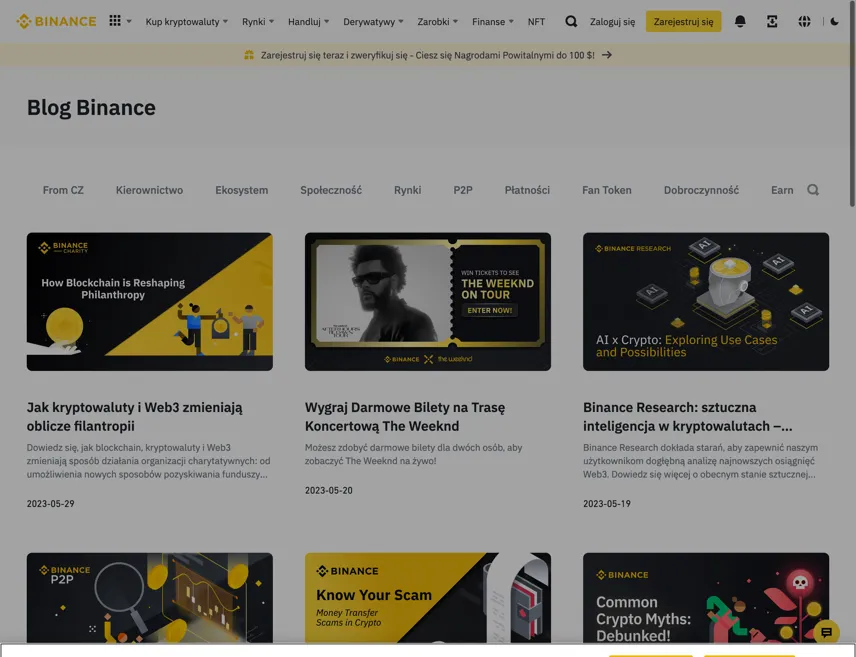Viewport: 856px width, 657px height.
Task: Open the language globe icon
Action: point(804,21)
